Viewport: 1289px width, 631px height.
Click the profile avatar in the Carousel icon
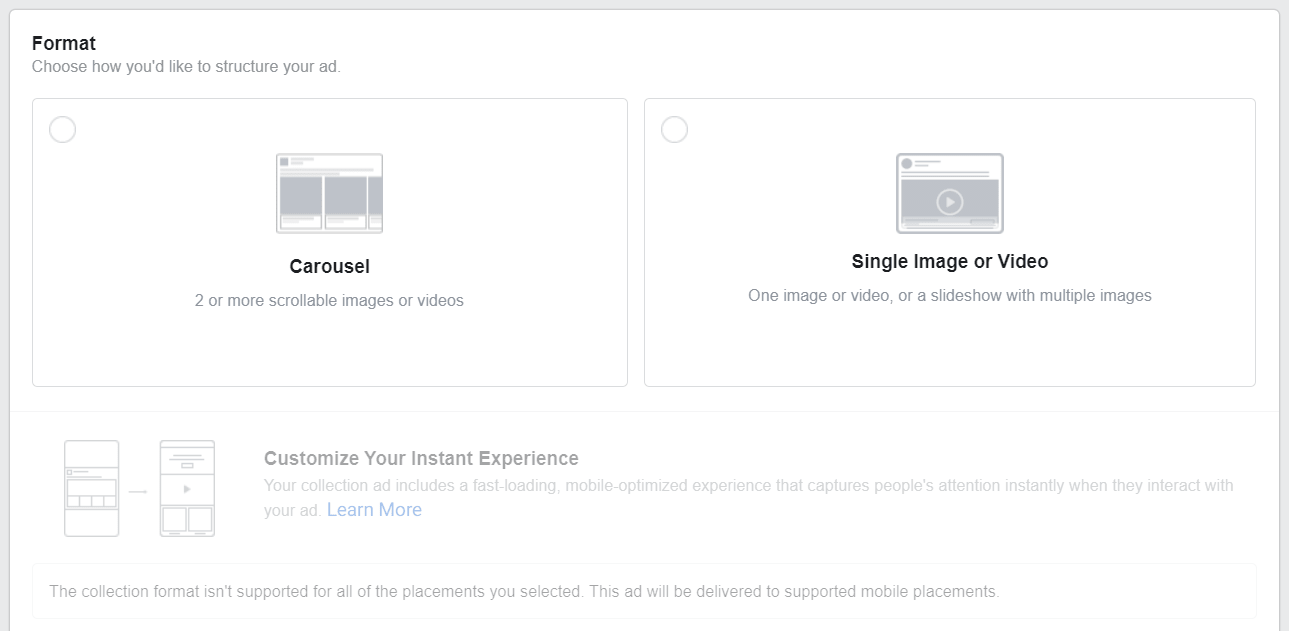pos(285,162)
